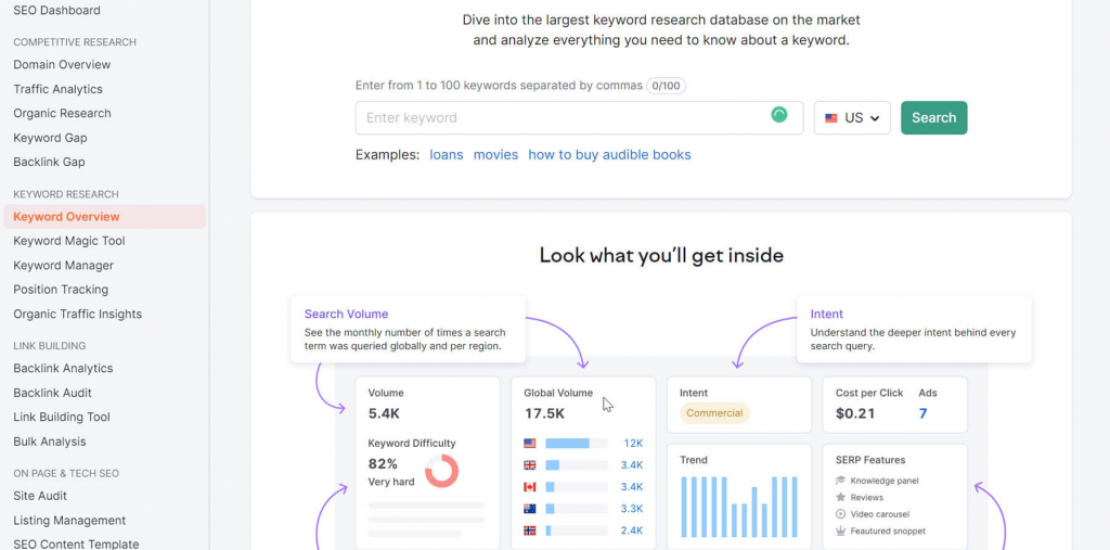Viewport: 1110px width, 550px height.
Task: Click the US volume bar in Global Volume
Action: [567, 443]
